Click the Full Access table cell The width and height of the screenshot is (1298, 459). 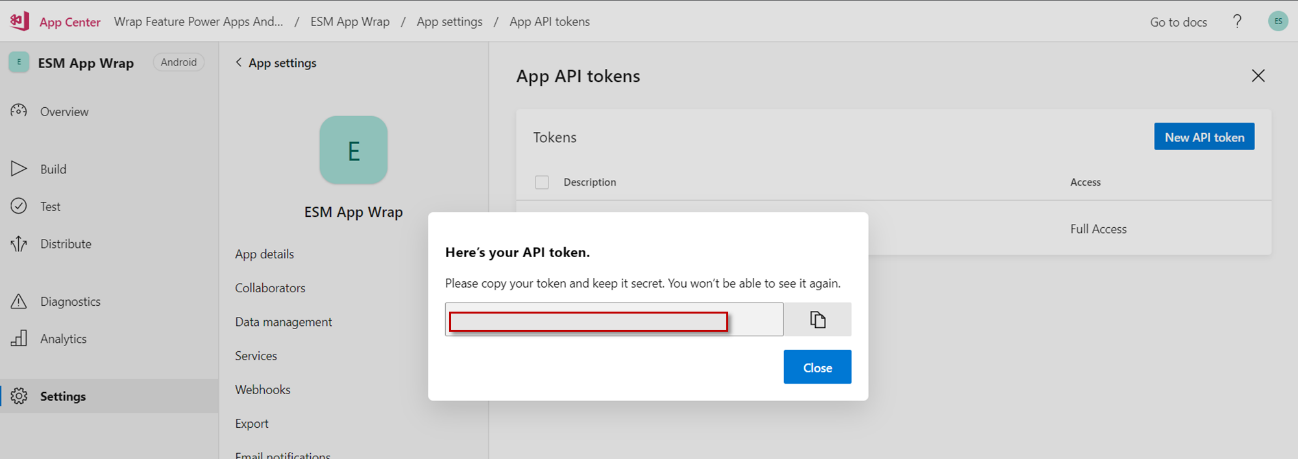pos(1098,229)
